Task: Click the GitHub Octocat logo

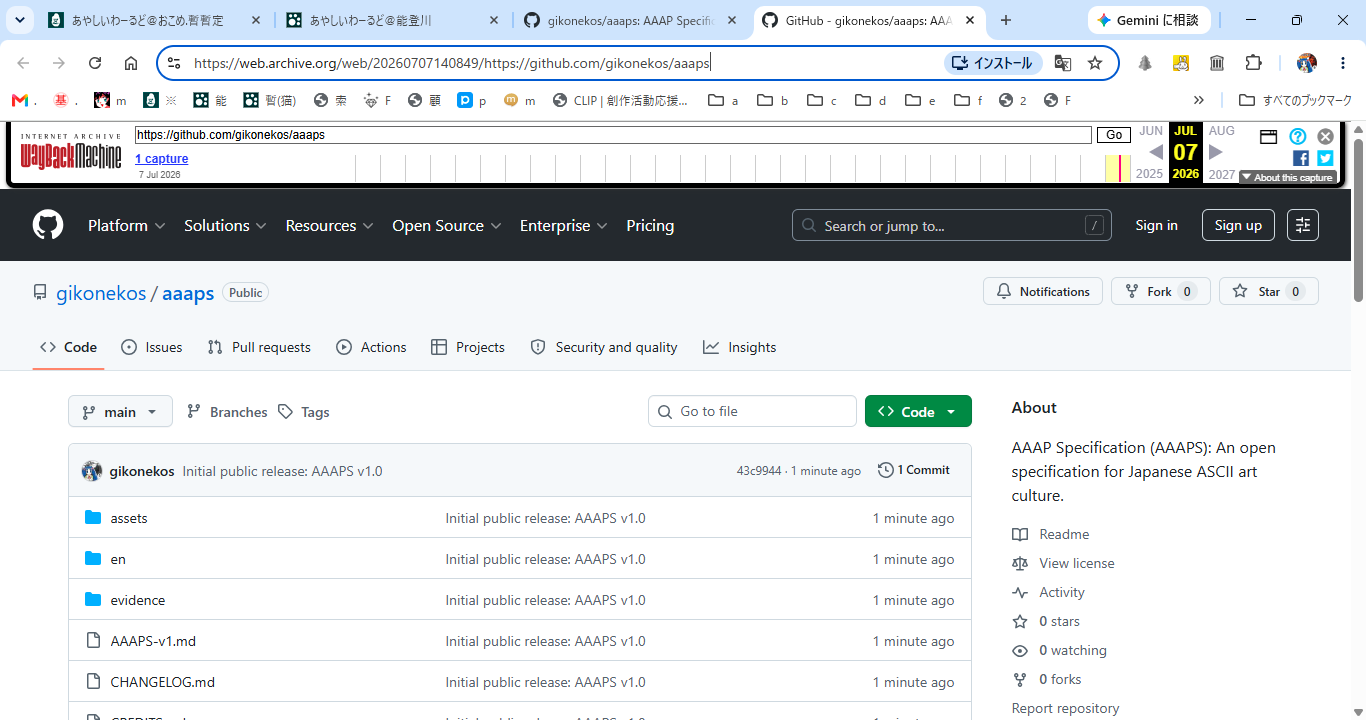Action: [x=48, y=225]
